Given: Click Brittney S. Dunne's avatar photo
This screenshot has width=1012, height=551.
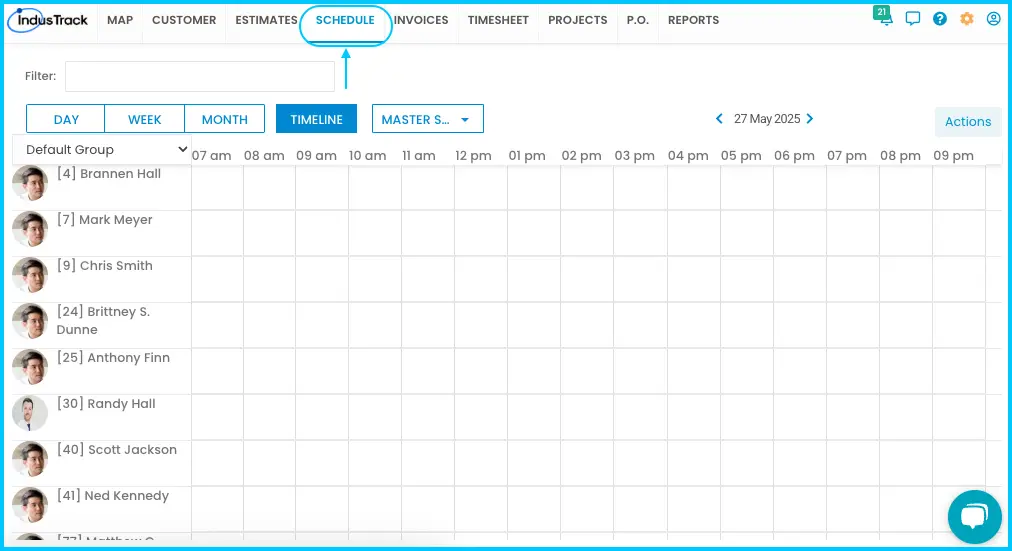Looking at the screenshot, I should 30,321.
